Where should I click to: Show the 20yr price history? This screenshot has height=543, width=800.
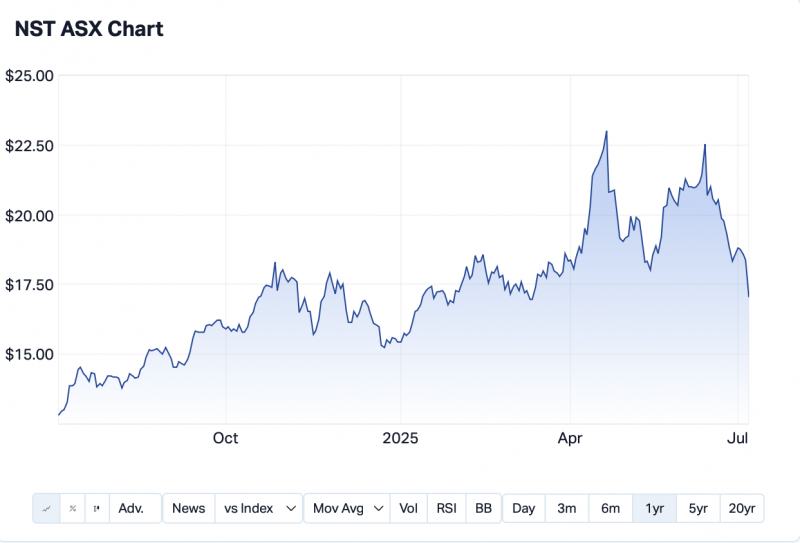click(x=742, y=508)
